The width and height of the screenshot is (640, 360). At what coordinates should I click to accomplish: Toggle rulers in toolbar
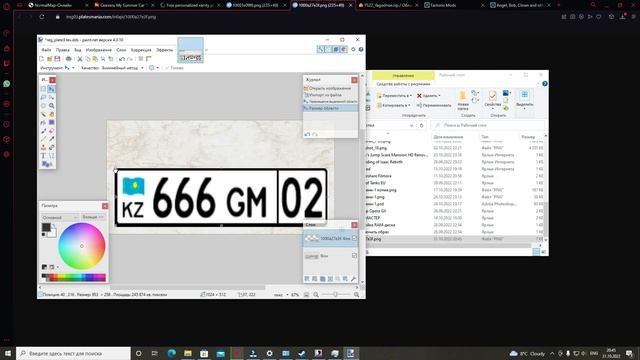[x=149, y=59]
